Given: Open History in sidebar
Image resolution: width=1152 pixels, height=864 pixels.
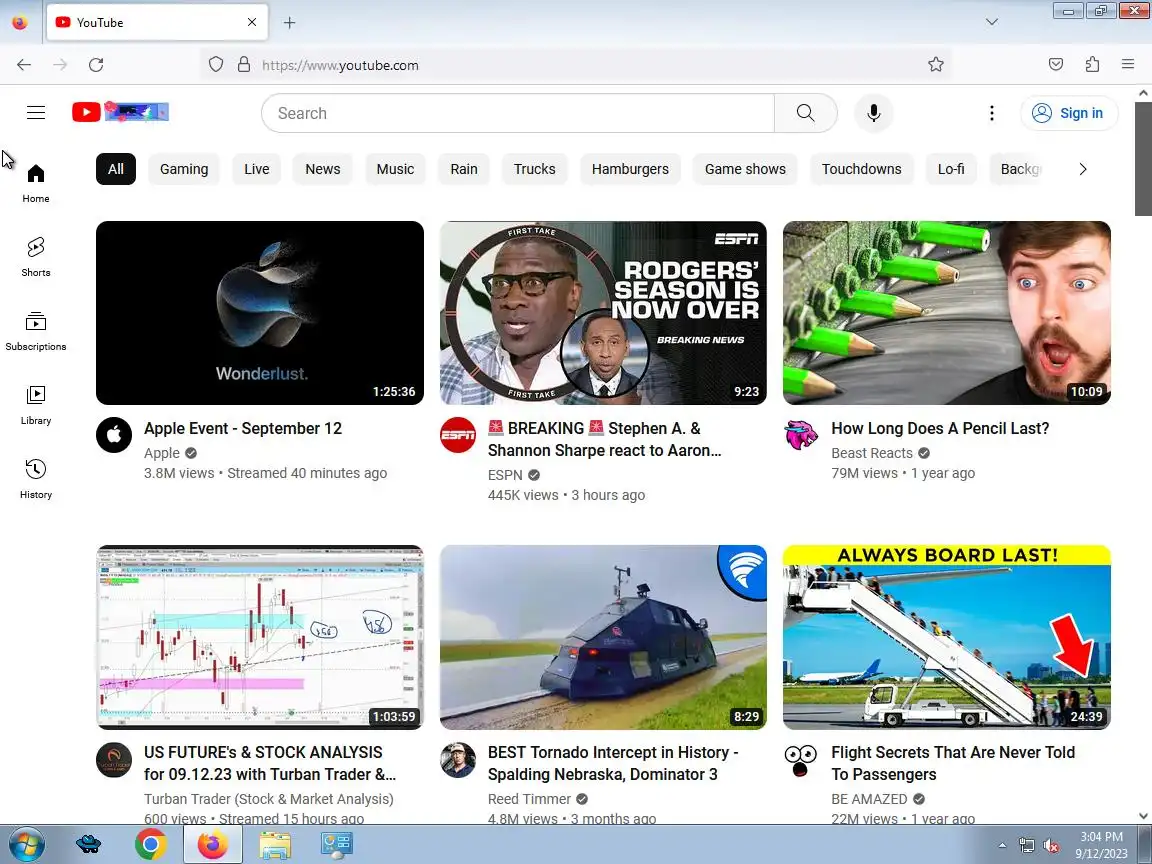Looking at the screenshot, I should [35, 480].
